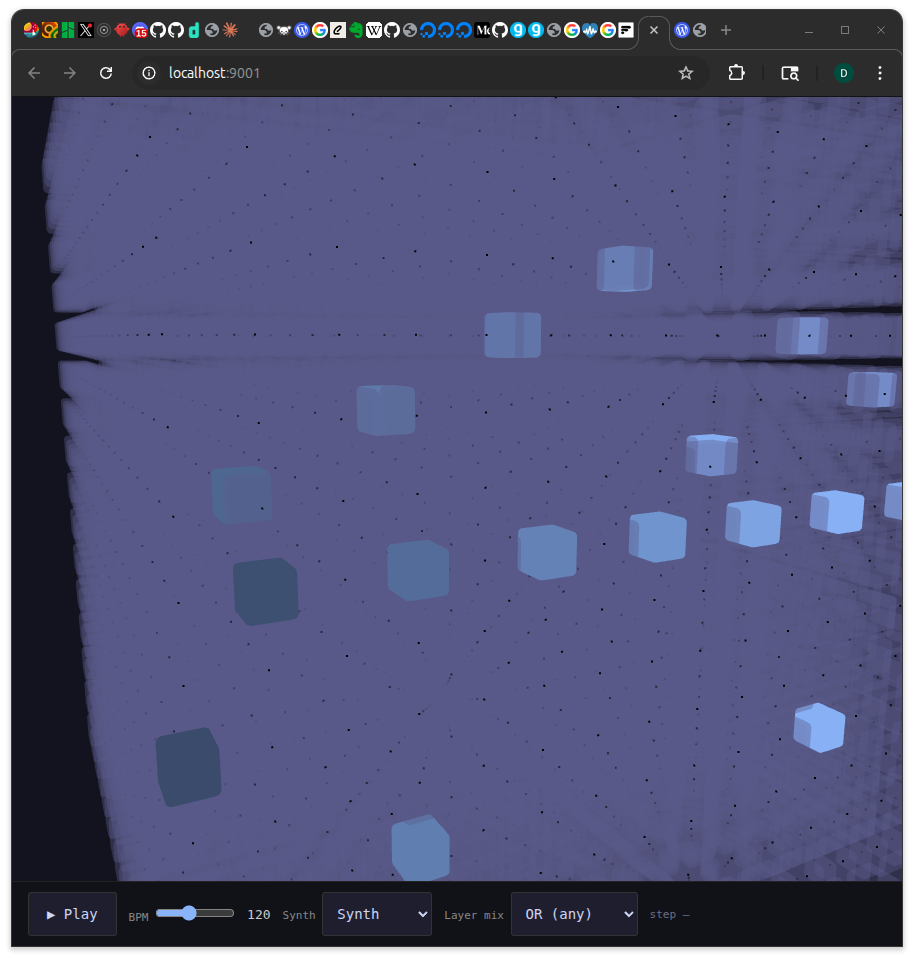
Task: Open the Synth instrument dropdown
Action: tap(376, 914)
